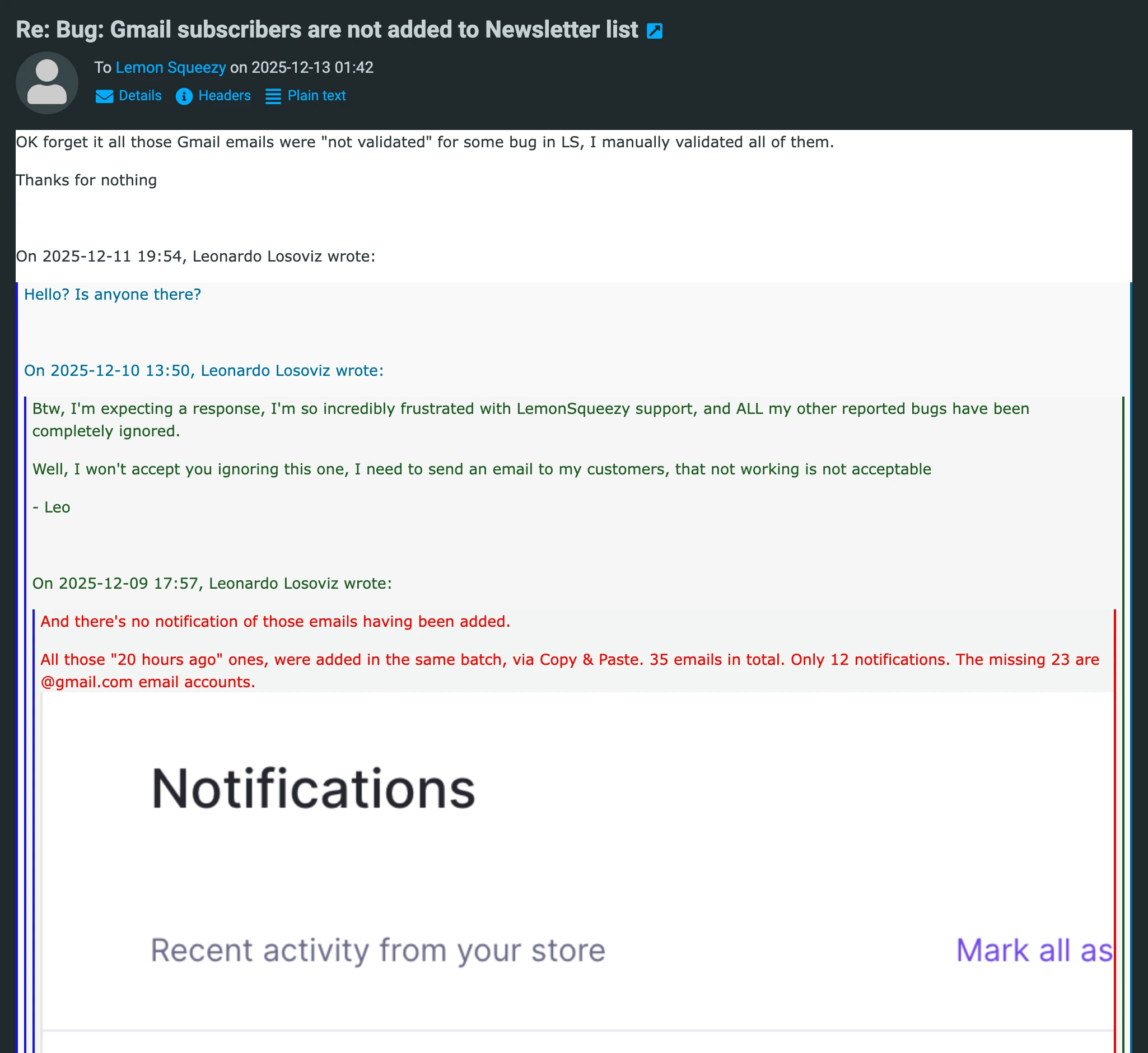Click the 'Thanks for nothing' message text
This screenshot has width=1148, height=1053.
click(87, 179)
